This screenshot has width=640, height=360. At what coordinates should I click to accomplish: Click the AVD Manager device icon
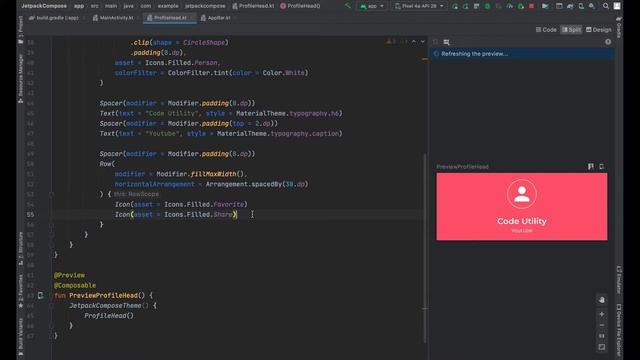pos(581,6)
